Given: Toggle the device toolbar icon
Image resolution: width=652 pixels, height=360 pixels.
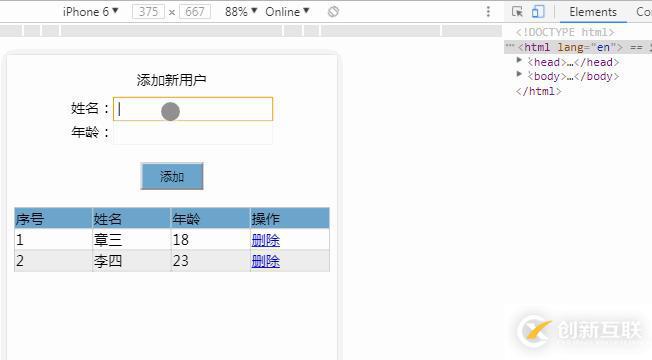Looking at the screenshot, I should tap(538, 12).
